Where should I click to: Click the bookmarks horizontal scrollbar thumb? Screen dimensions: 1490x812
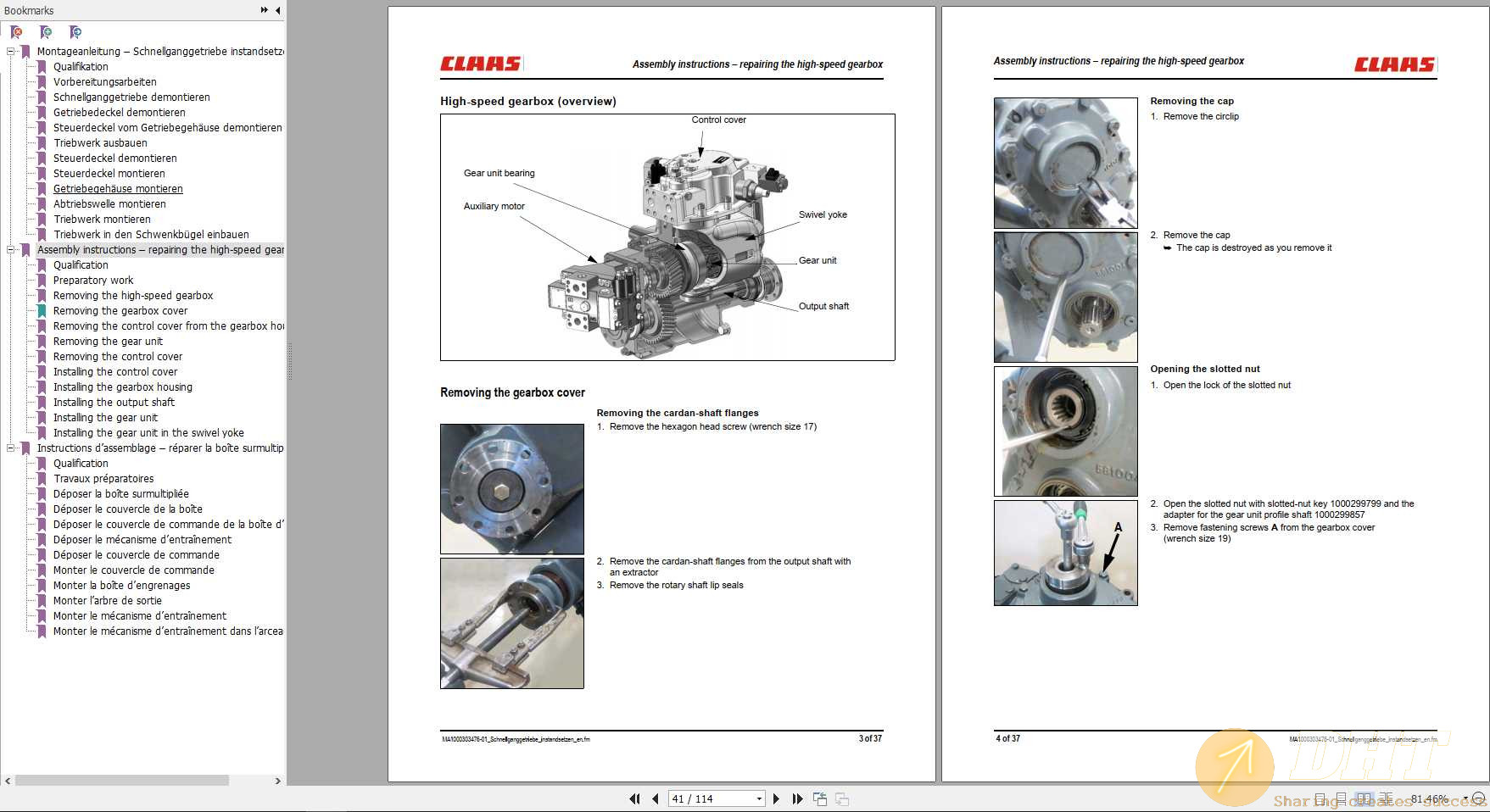[121, 780]
